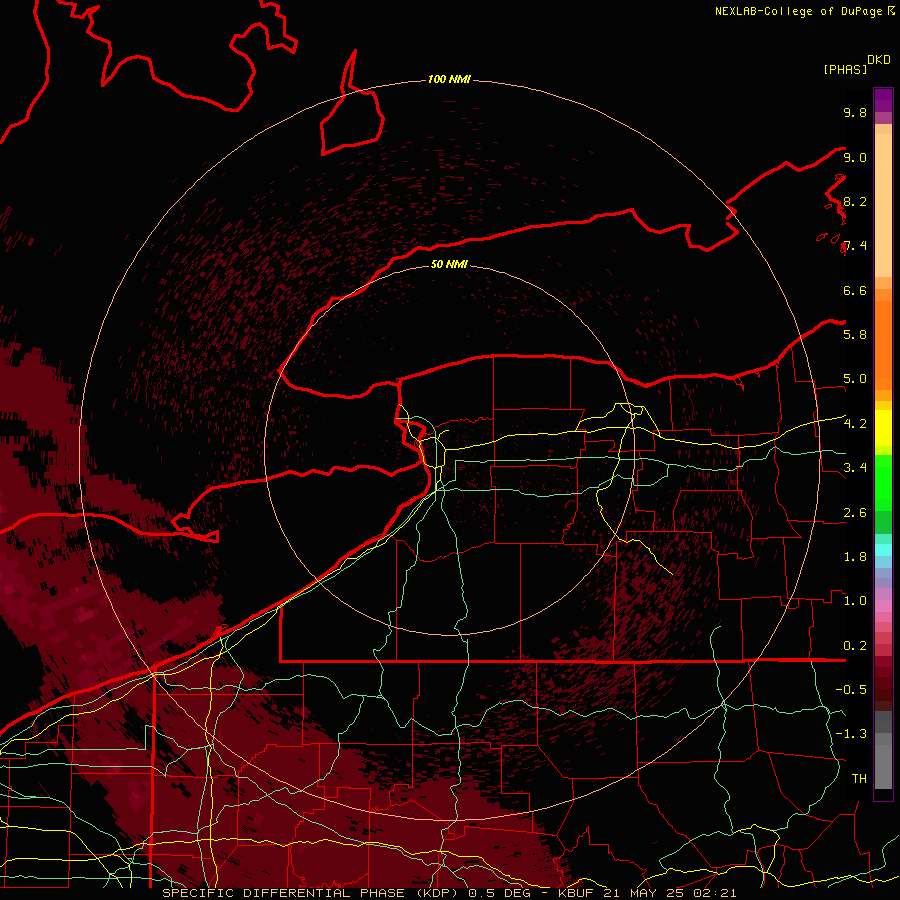
Task: Pick the pink band on the color bar
Action: [883, 606]
